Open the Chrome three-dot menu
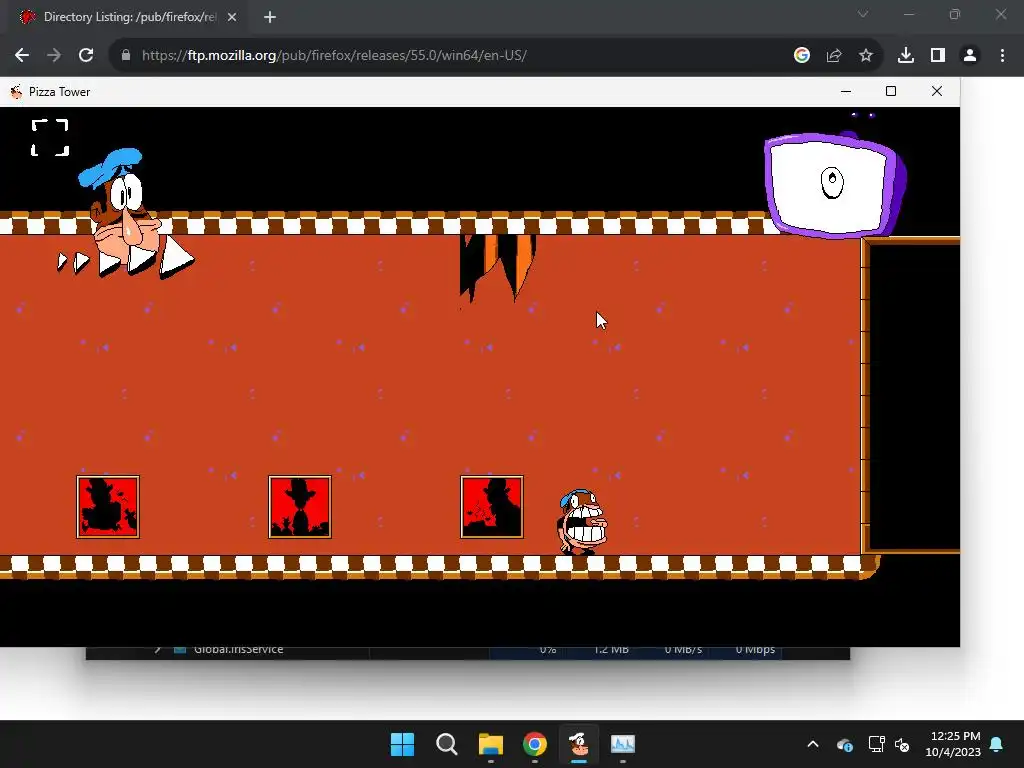This screenshot has height=768, width=1024. pos(1002,56)
